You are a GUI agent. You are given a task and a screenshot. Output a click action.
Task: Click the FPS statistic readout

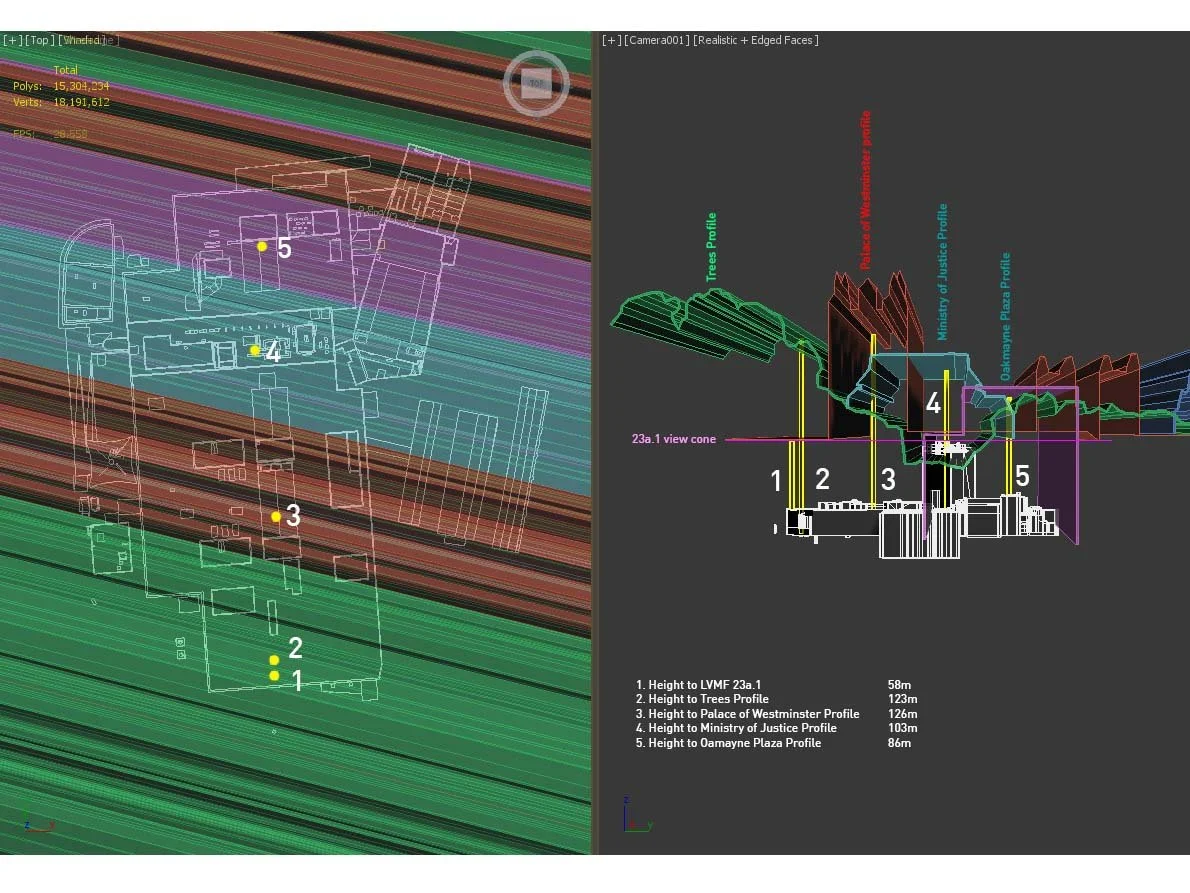[50, 134]
